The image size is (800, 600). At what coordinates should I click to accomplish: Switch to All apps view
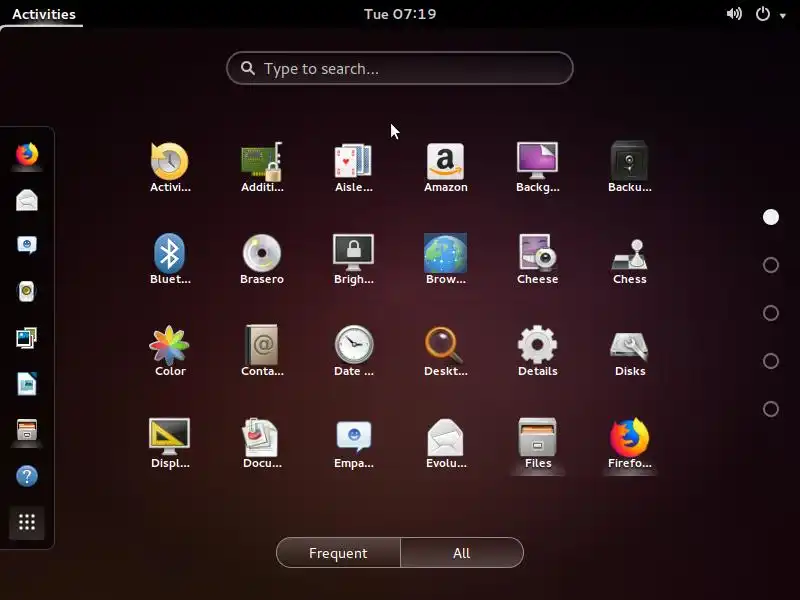(462, 553)
